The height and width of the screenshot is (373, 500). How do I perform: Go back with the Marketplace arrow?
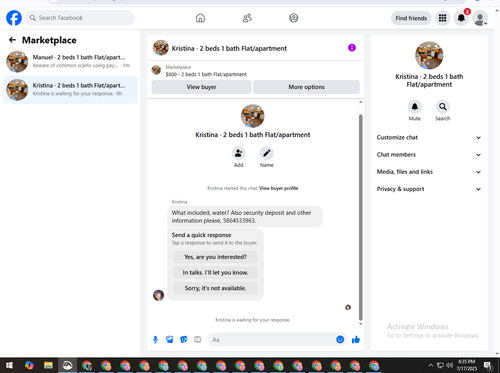point(13,40)
